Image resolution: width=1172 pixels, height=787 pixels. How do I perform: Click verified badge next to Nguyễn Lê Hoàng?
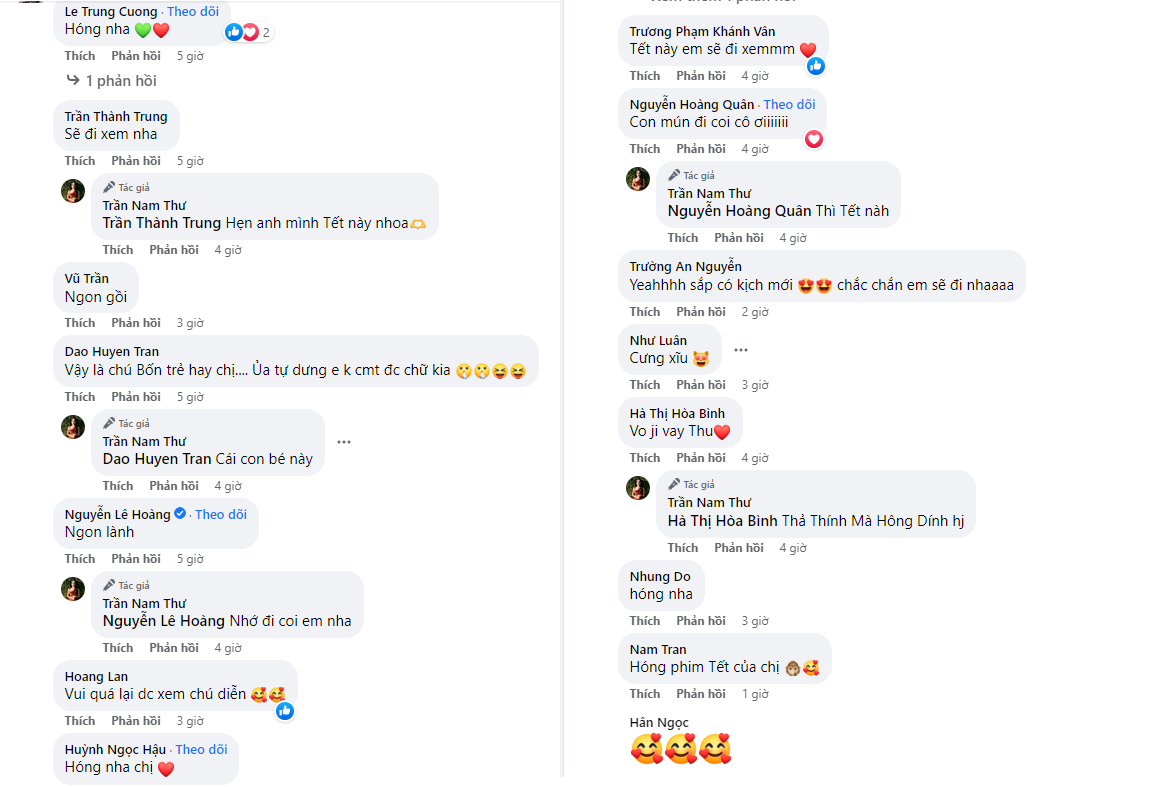point(181,514)
